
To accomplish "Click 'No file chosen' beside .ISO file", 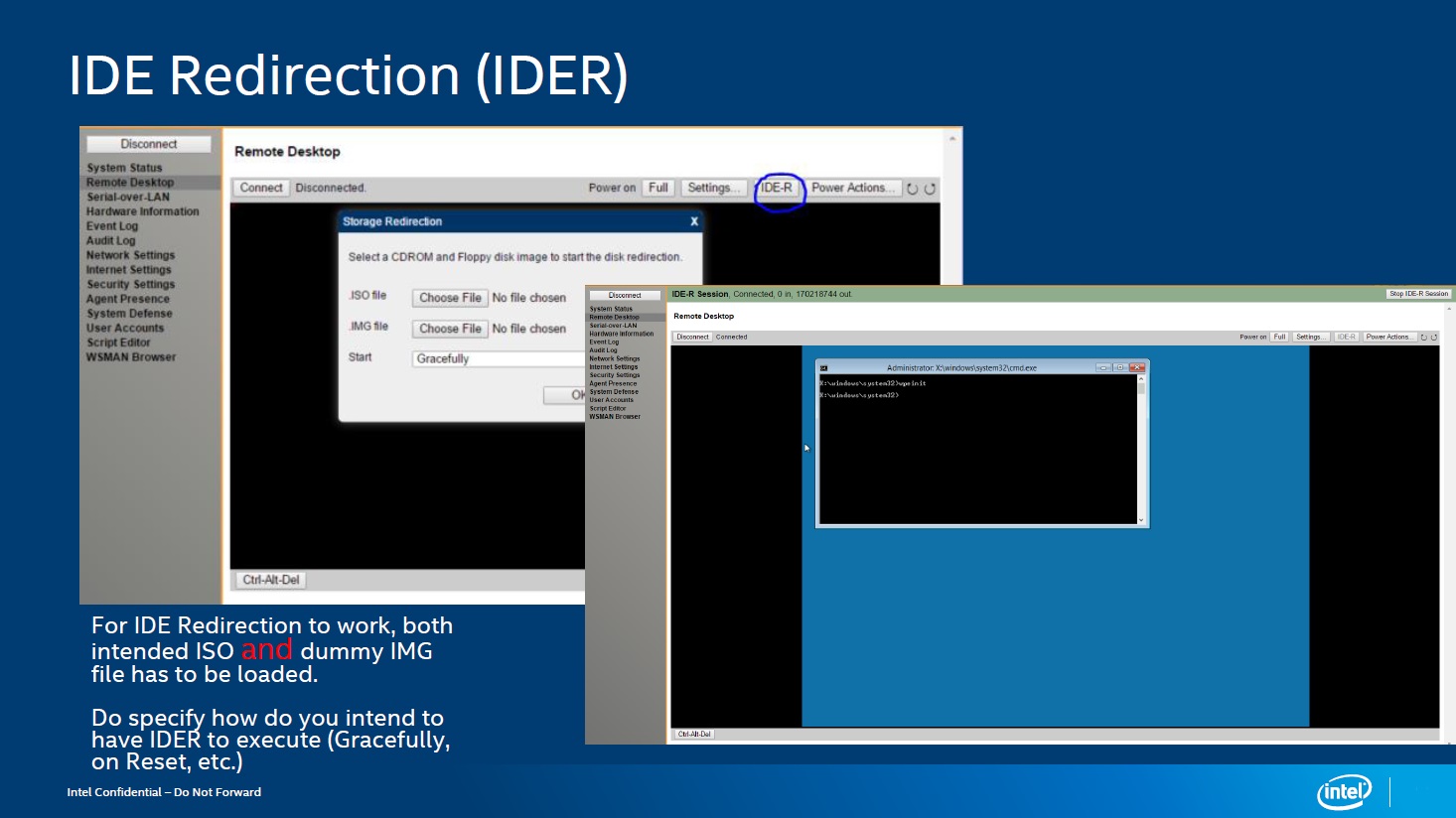I will tap(529, 298).
